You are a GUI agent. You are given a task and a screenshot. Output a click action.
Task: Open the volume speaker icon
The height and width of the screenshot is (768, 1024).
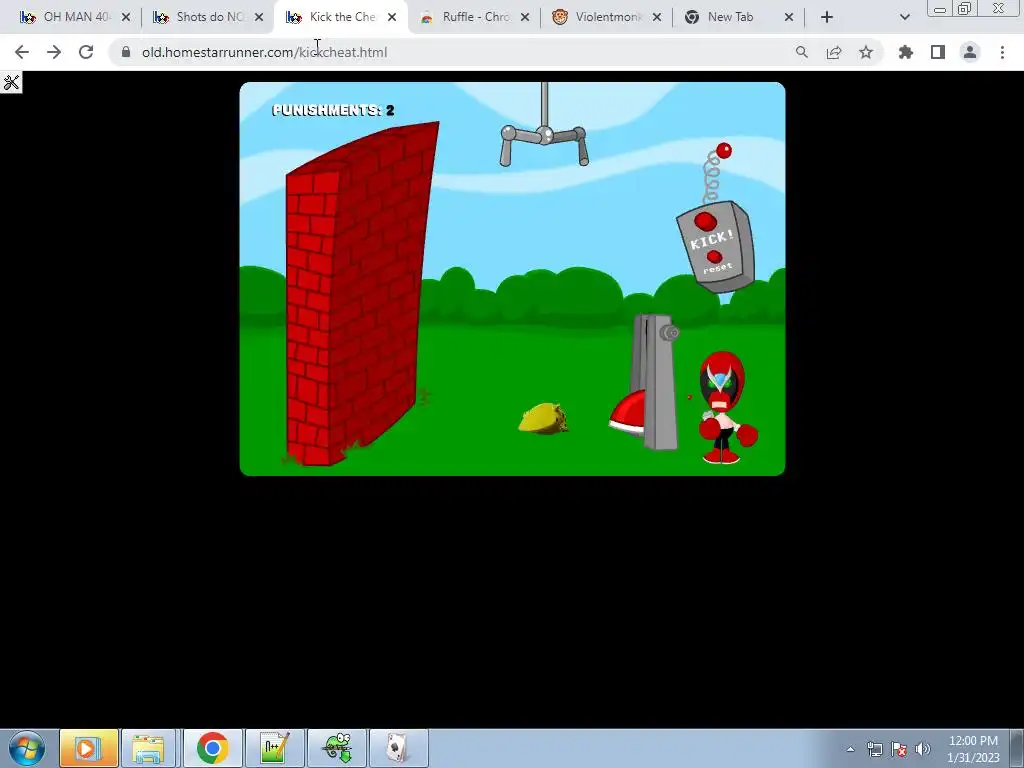tap(922, 750)
